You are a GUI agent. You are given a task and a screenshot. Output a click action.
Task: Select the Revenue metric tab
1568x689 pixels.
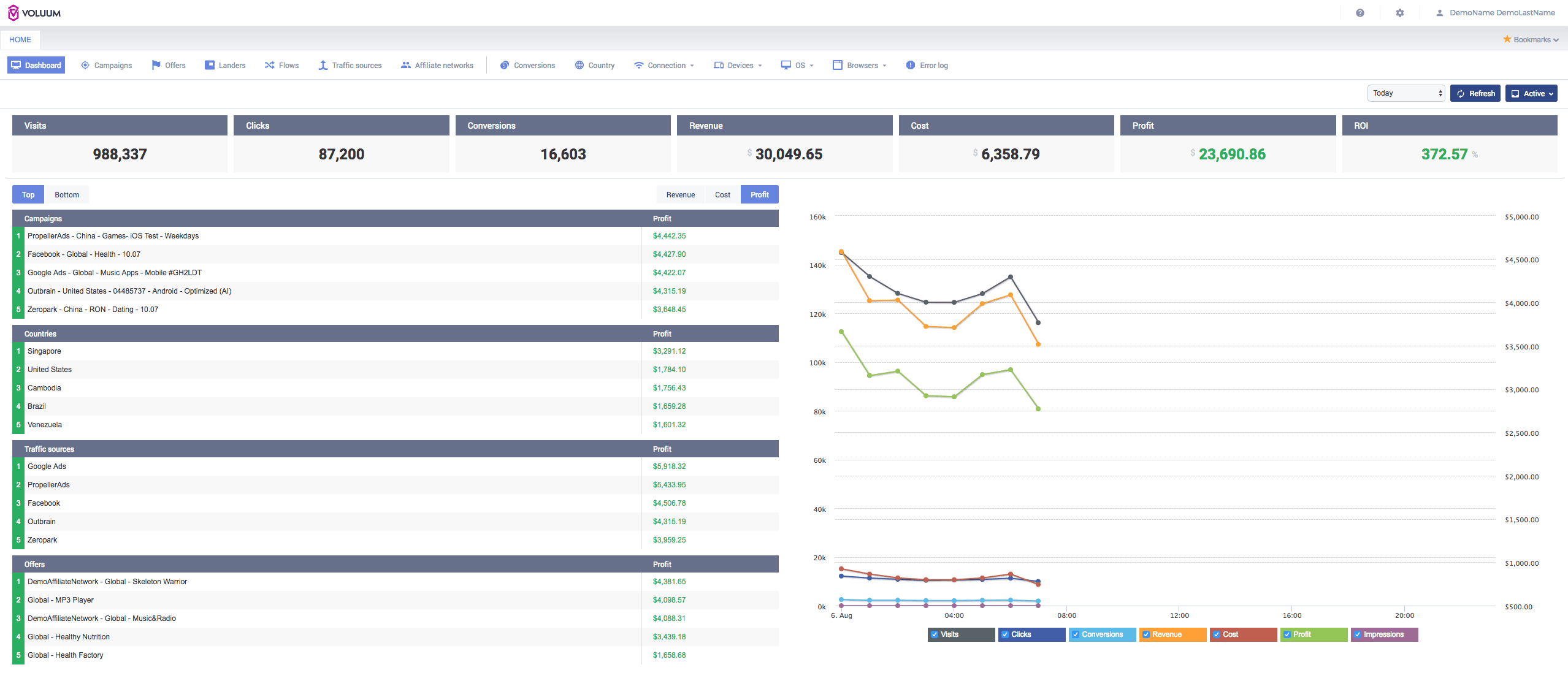tap(680, 194)
